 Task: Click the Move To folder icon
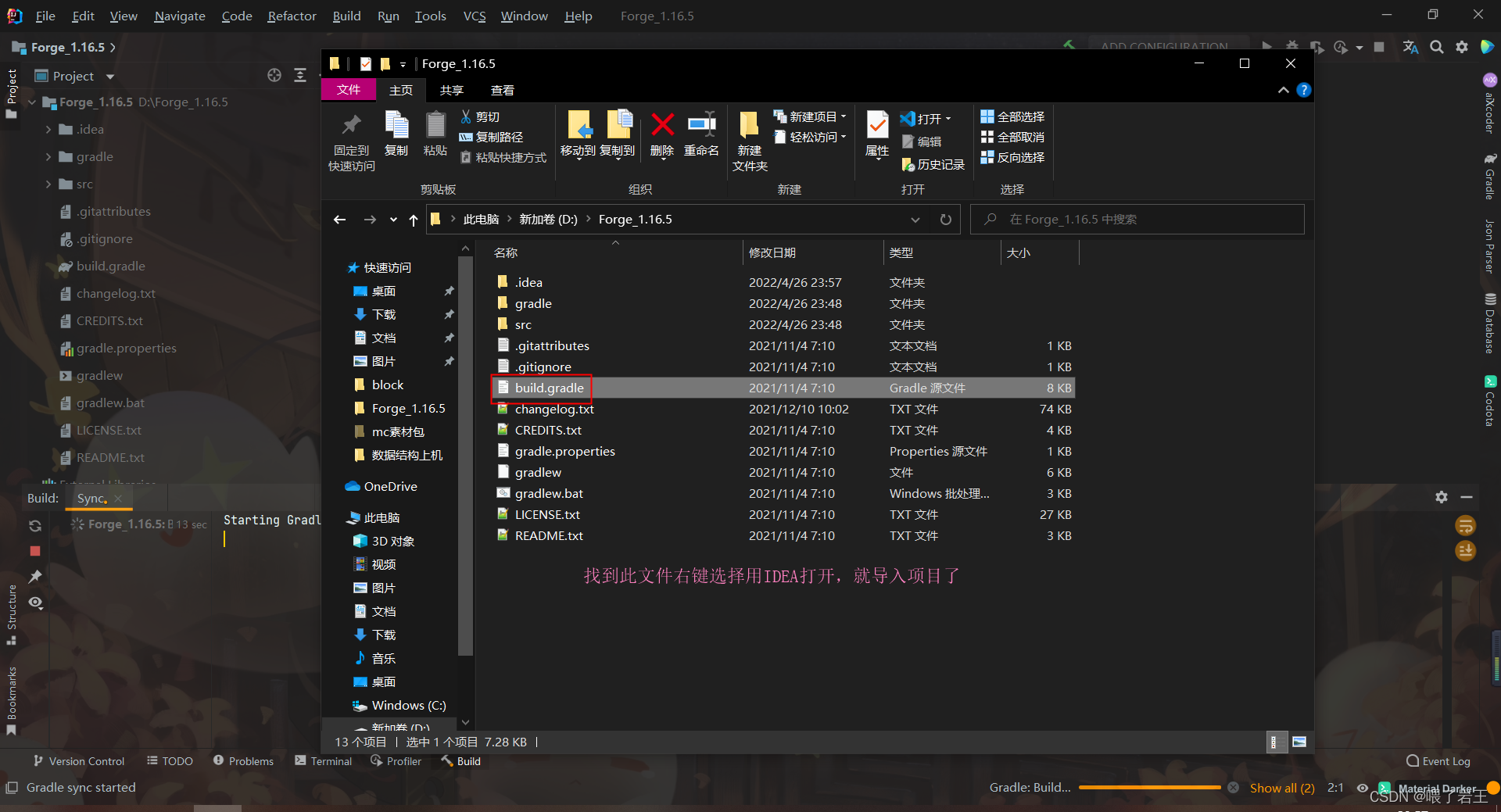[x=579, y=125]
